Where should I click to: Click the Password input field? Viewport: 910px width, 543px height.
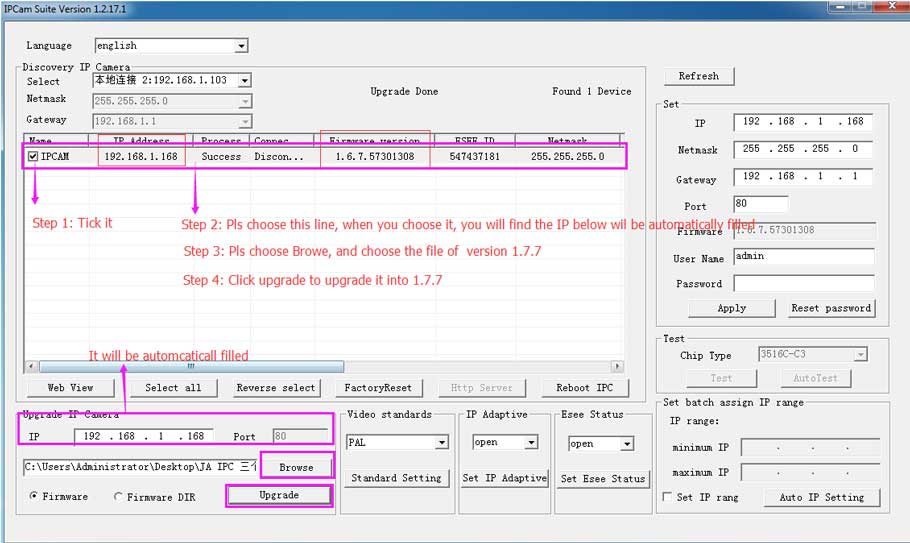coord(803,283)
